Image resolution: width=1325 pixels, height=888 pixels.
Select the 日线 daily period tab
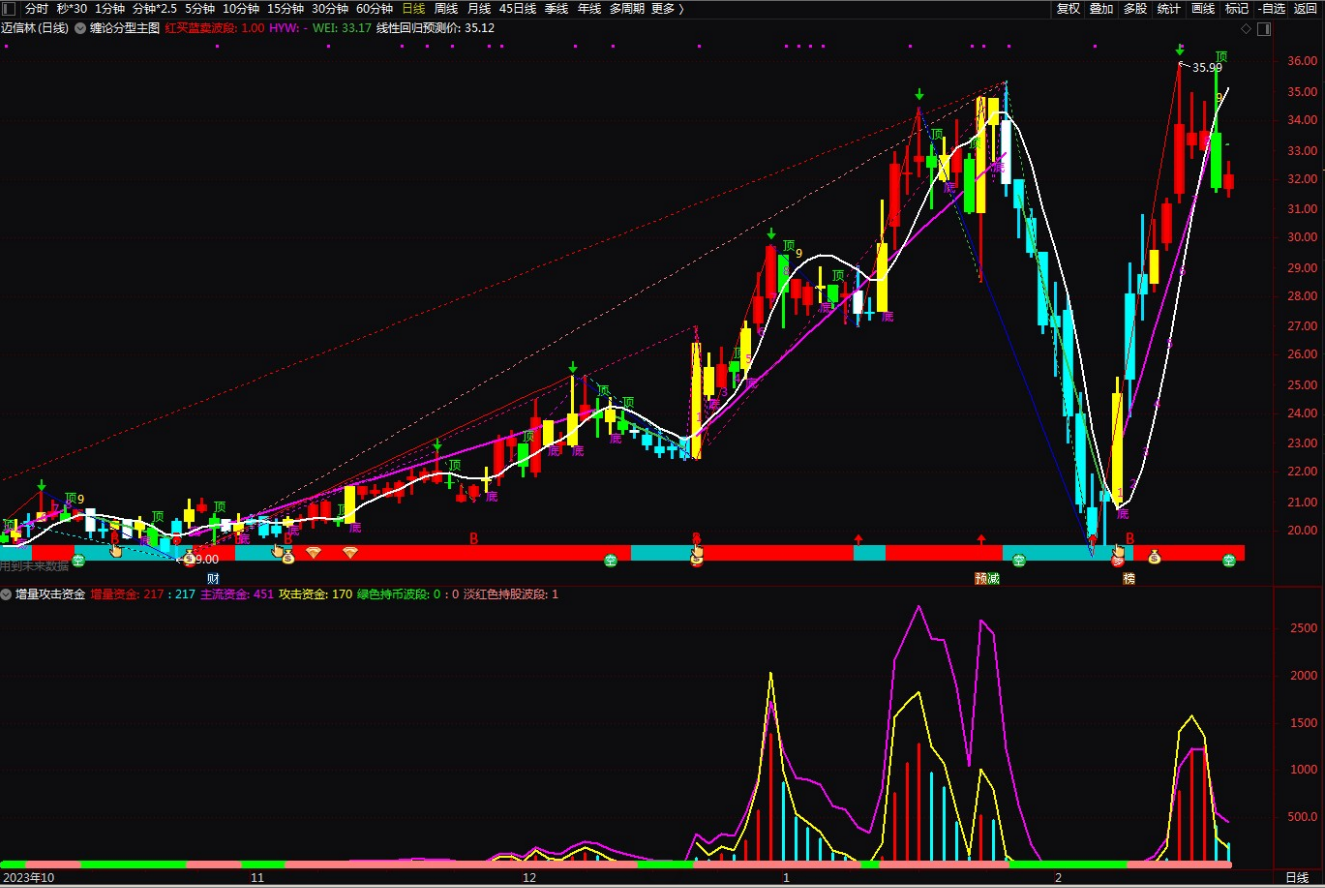413,8
